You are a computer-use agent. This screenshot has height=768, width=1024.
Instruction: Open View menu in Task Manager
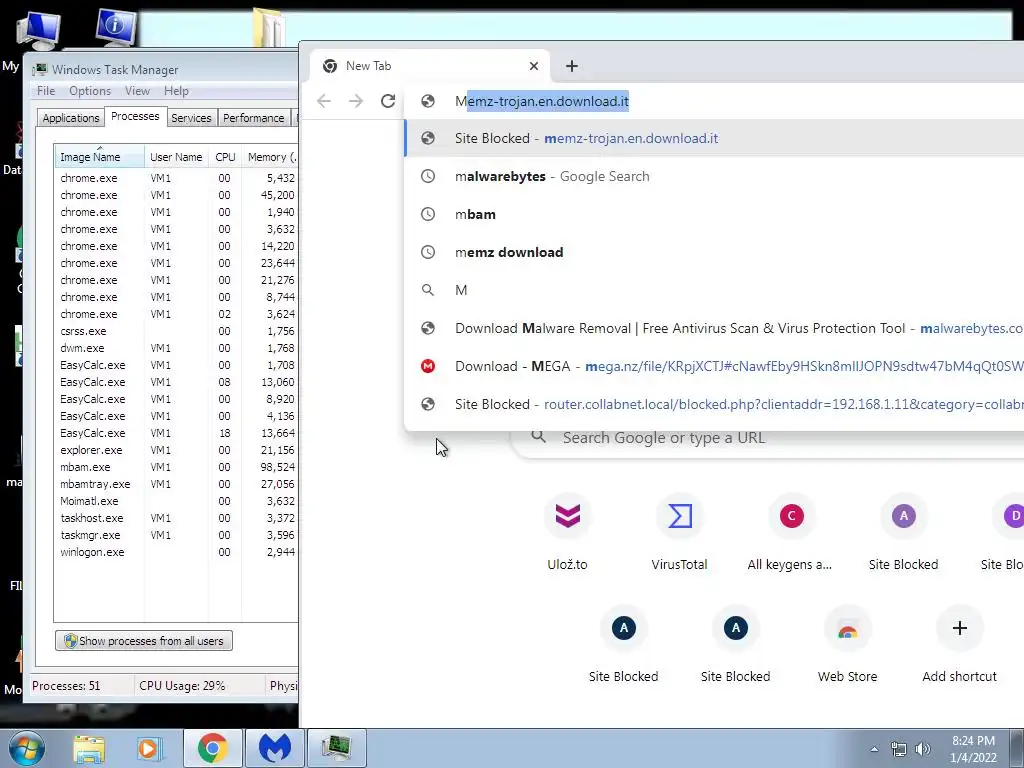[137, 91]
